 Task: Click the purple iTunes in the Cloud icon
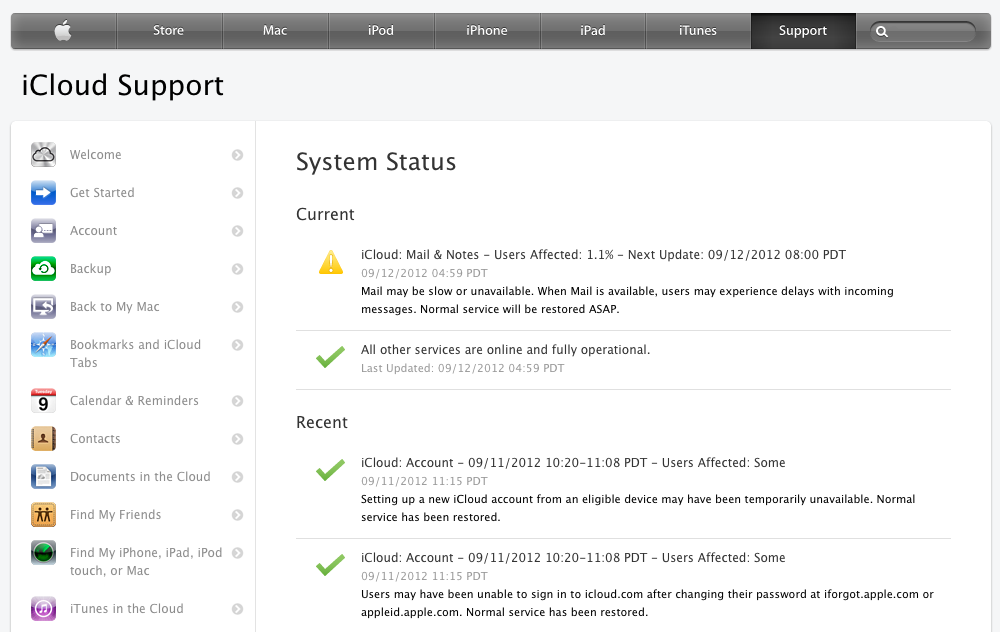point(43,608)
